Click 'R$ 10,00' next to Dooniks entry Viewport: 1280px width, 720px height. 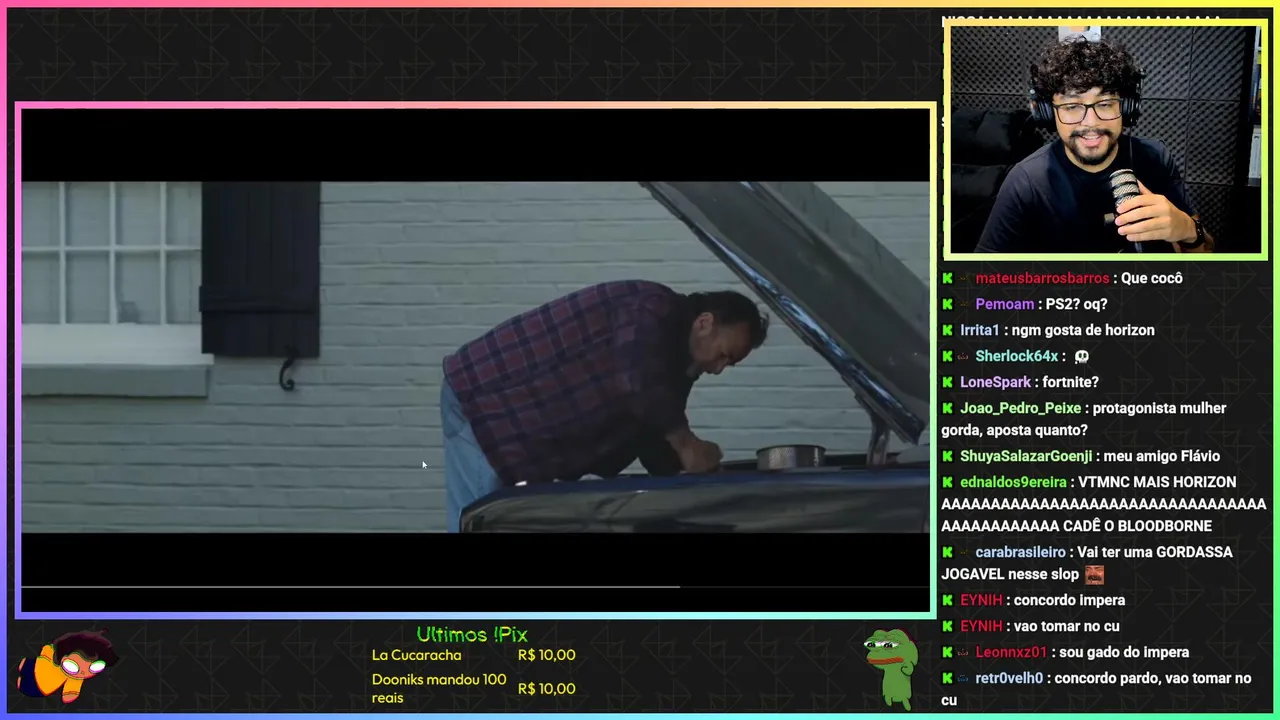[x=547, y=688]
